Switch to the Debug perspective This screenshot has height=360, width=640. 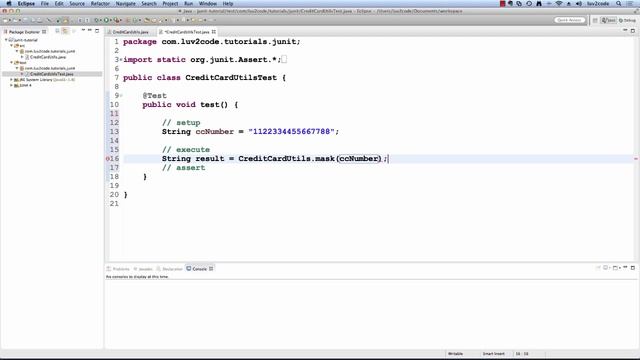pyautogui.click(x=627, y=20)
